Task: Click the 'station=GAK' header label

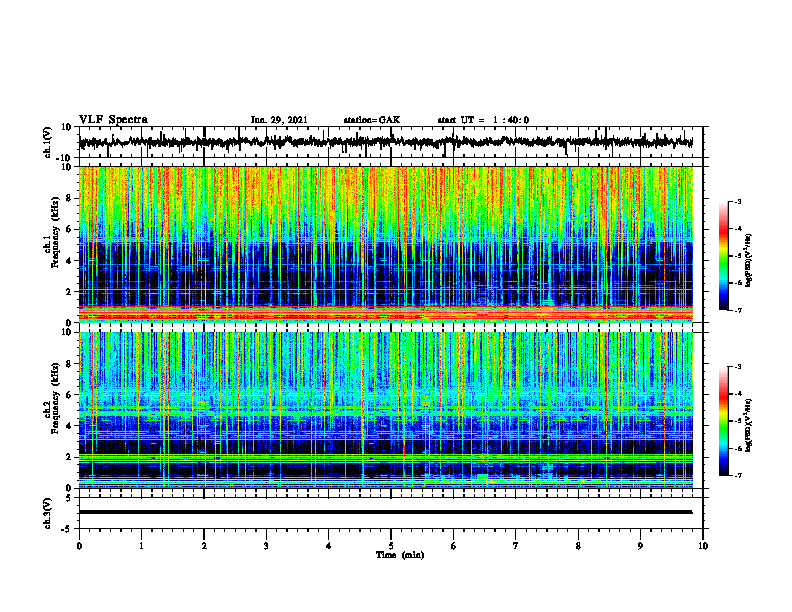Action: pyautogui.click(x=372, y=120)
